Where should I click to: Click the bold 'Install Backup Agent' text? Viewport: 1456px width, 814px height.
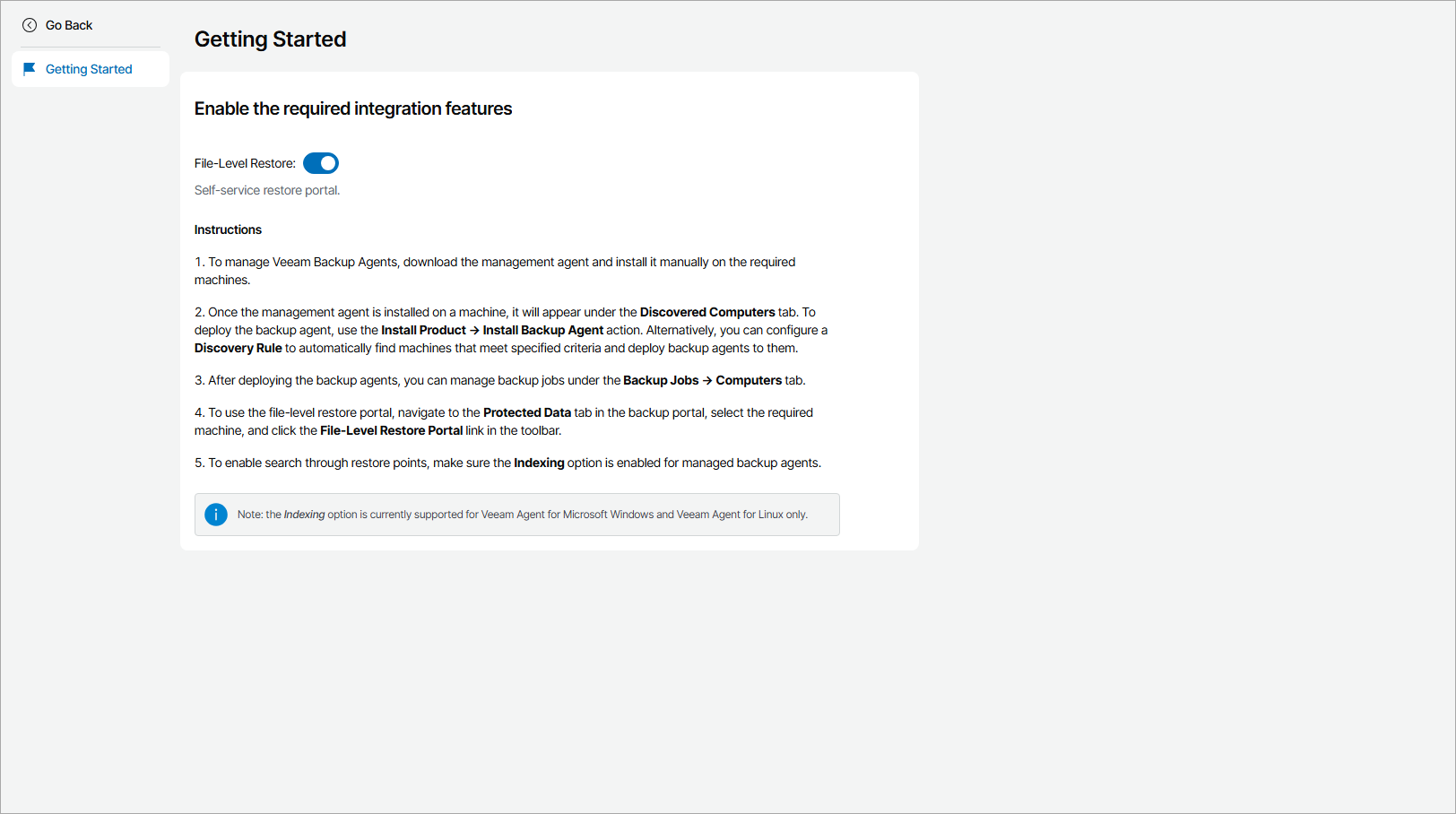point(543,330)
